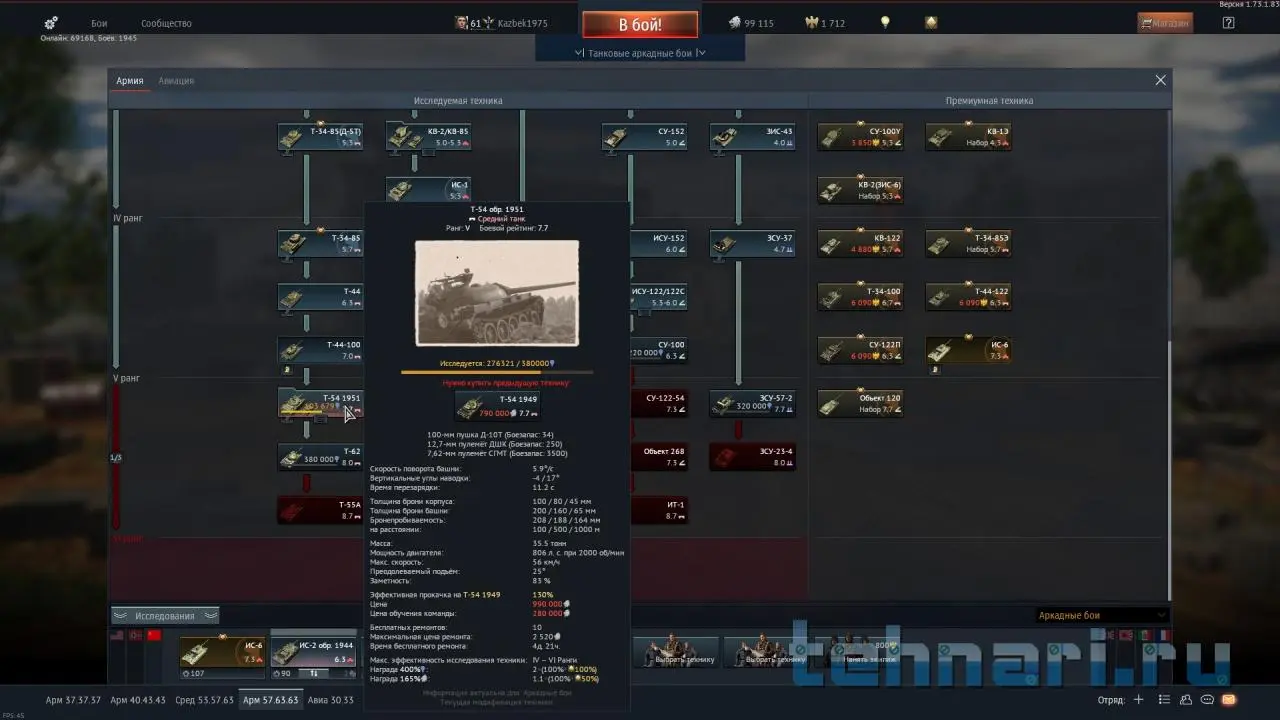The width and height of the screenshot is (1280, 720).
Task: Select the СУ-100 vehicle card
Action: pyautogui.click(x=659, y=350)
